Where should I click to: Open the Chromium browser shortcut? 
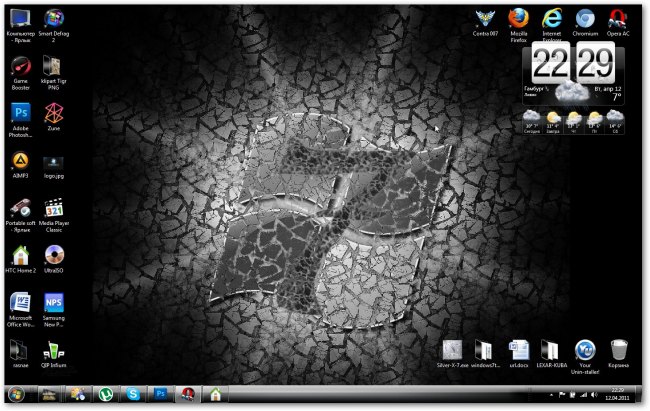coord(585,19)
